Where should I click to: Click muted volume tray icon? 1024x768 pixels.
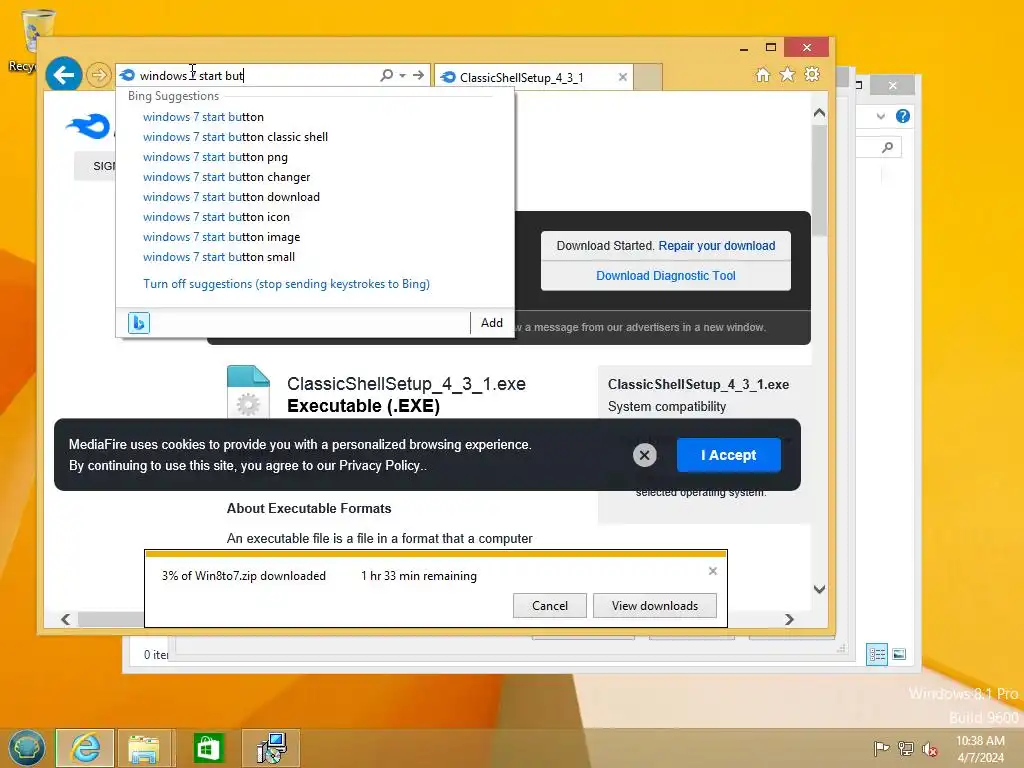pos(929,748)
